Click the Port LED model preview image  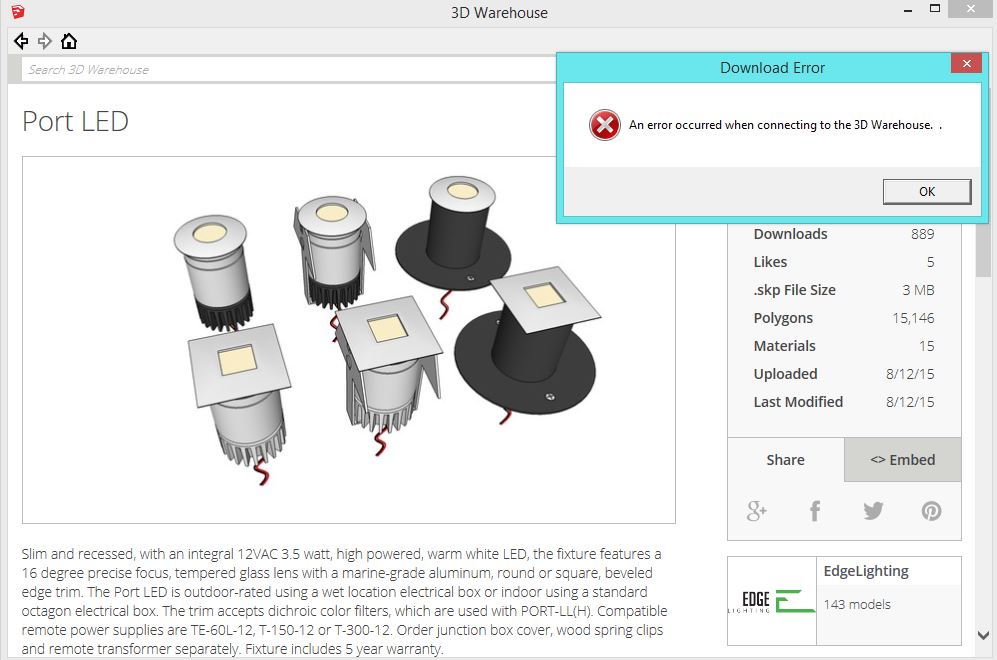(348, 340)
